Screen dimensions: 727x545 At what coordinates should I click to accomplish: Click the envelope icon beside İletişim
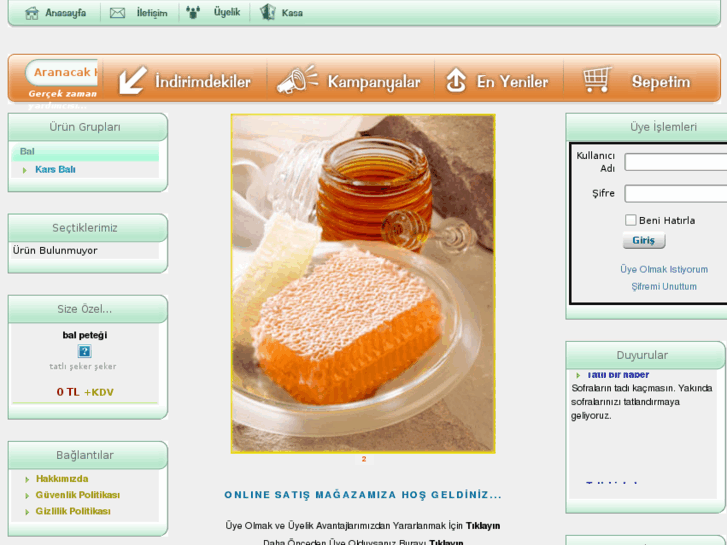(117, 13)
